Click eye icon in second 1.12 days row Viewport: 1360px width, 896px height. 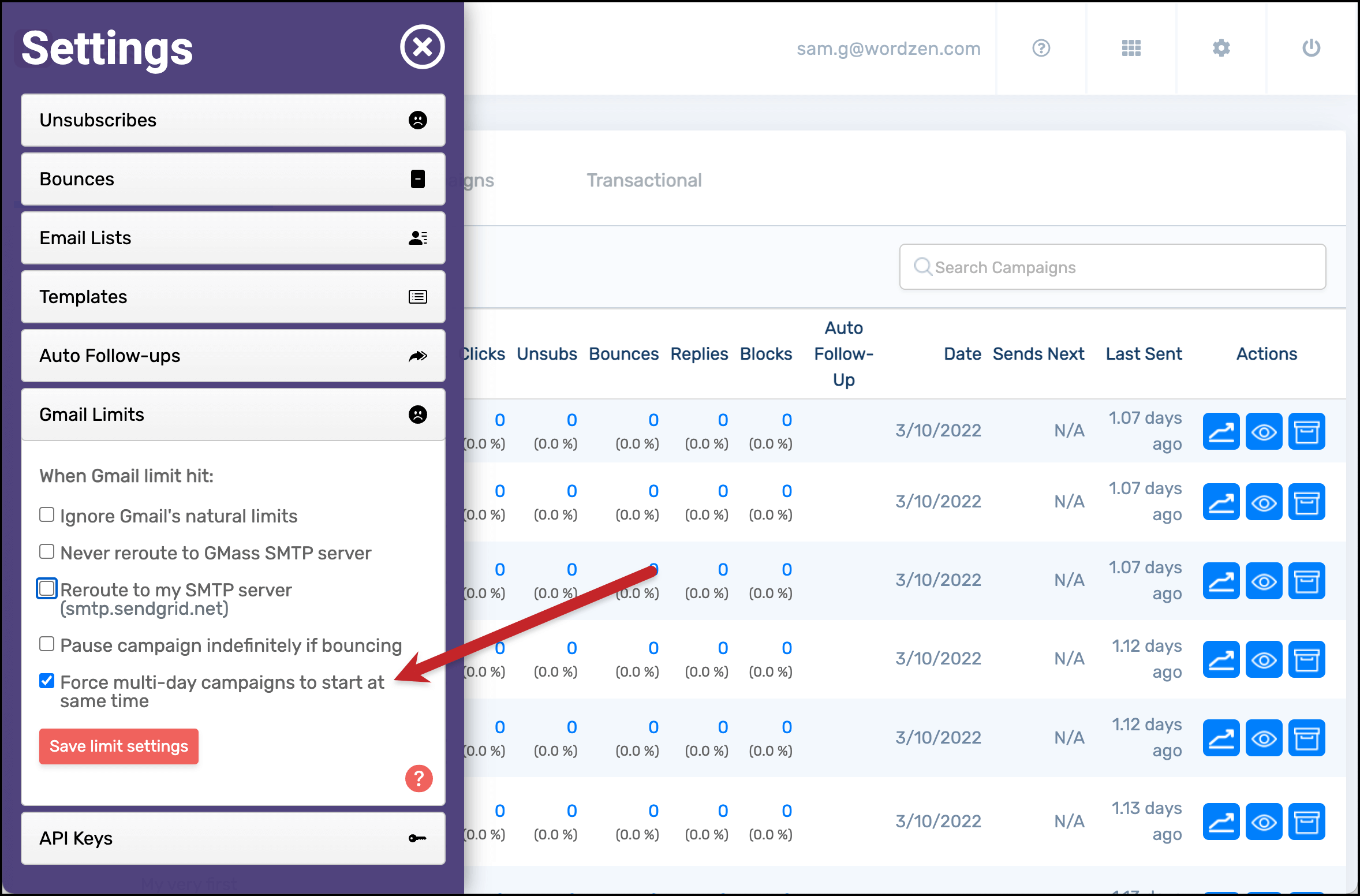pyautogui.click(x=1264, y=738)
